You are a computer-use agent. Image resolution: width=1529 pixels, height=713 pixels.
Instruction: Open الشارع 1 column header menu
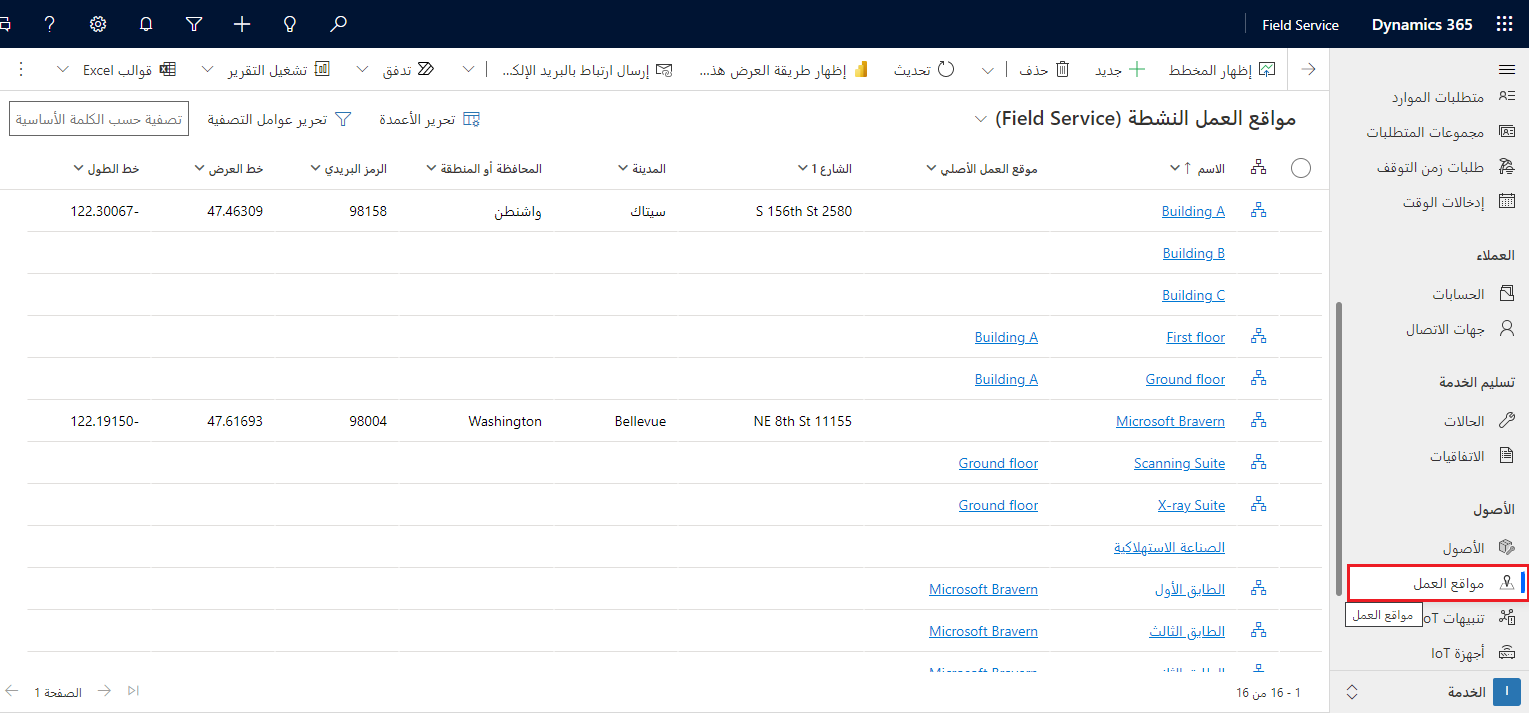pyautogui.click(x=825, y=169)
